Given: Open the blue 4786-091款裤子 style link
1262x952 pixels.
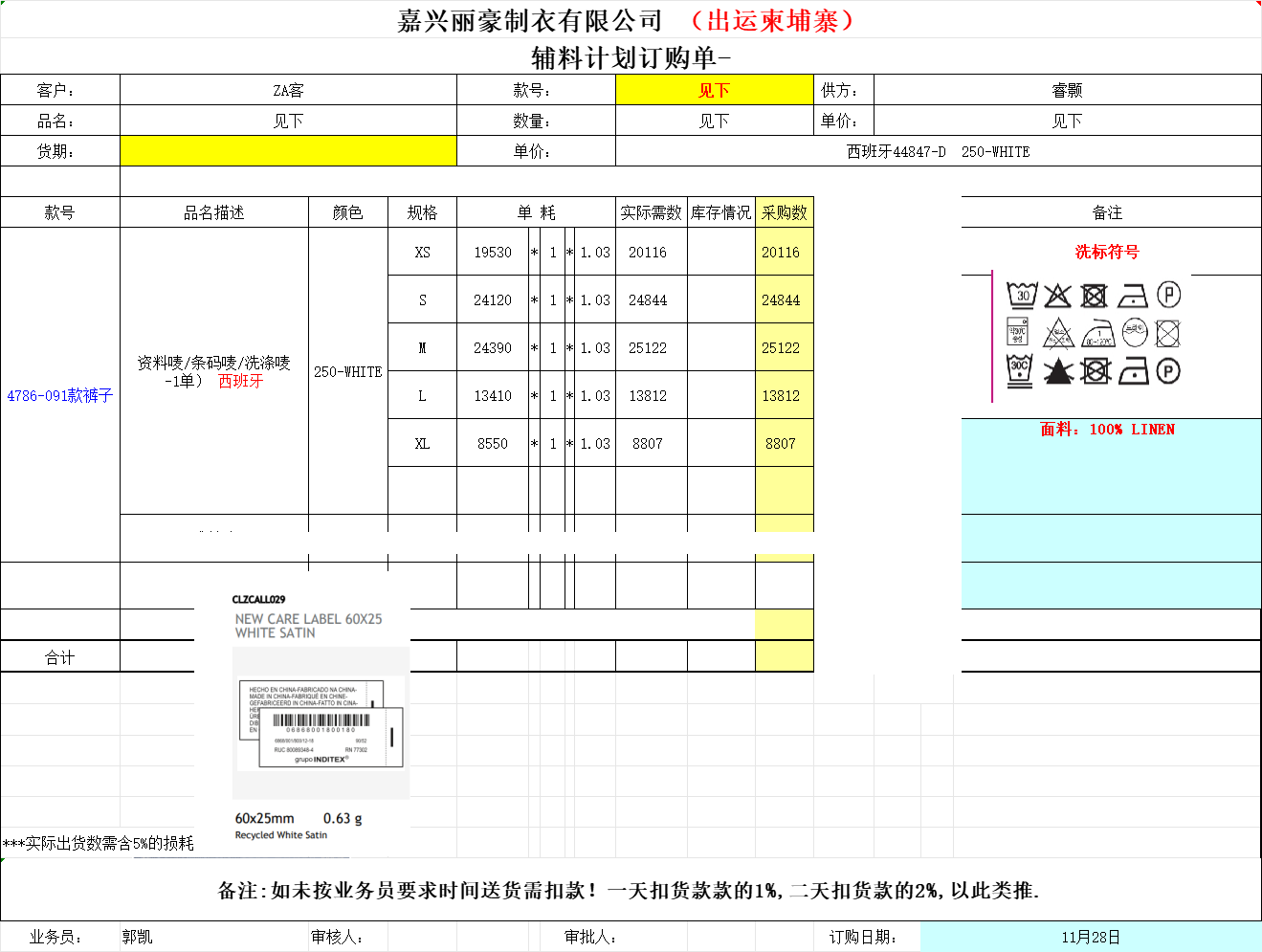Looking at the screenshot, I should tap(59, 395).
